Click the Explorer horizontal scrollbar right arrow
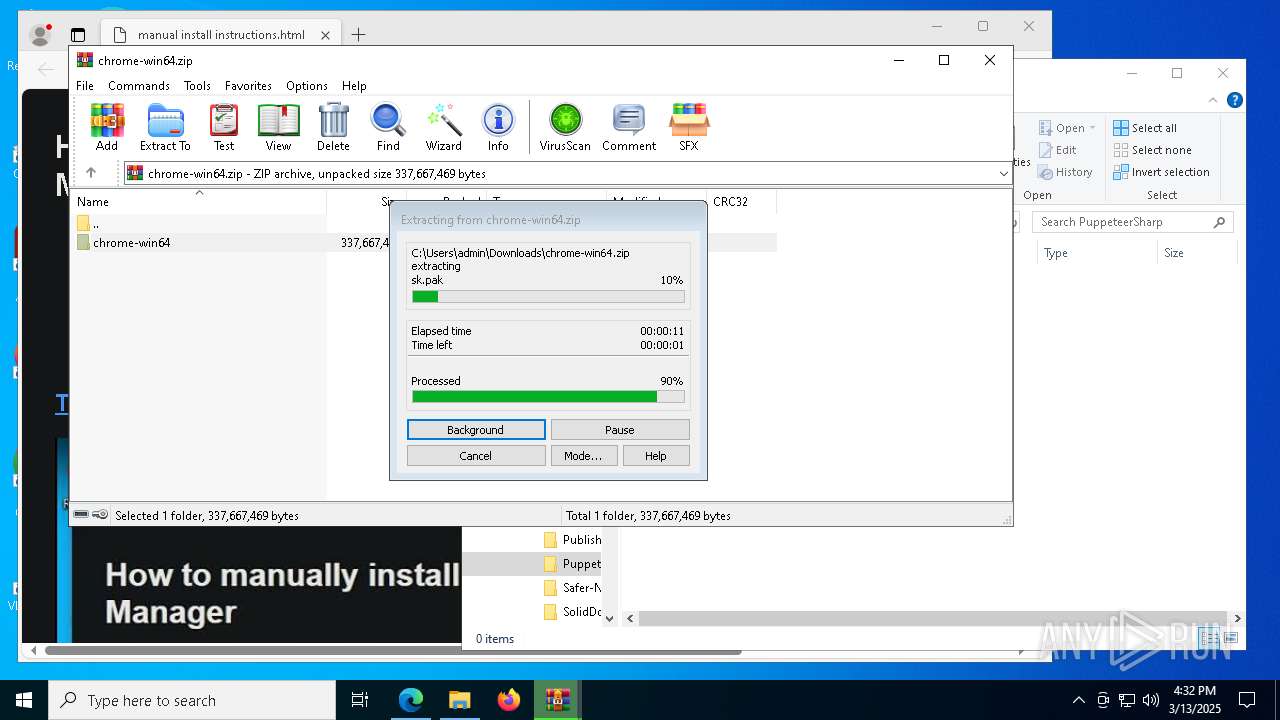 1237,619
